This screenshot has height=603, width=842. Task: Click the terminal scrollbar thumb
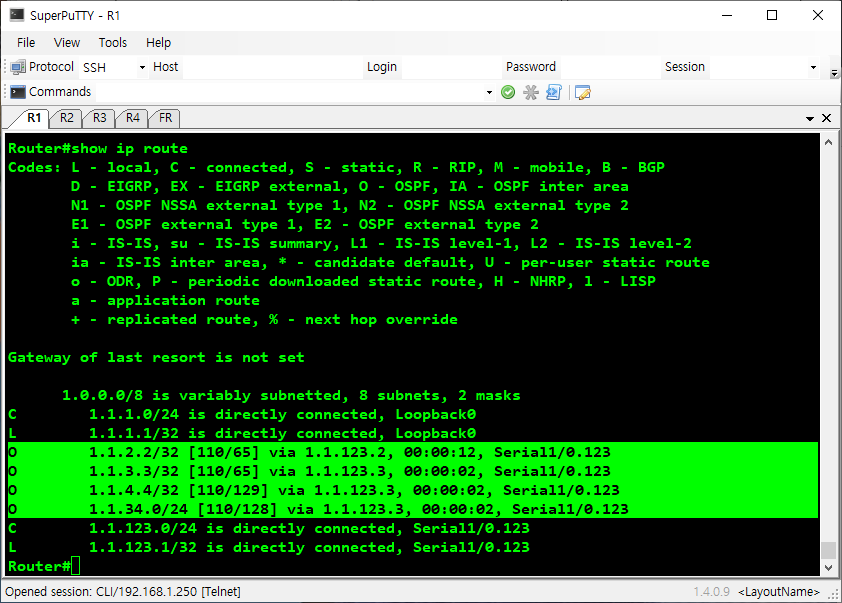point(828,550)
